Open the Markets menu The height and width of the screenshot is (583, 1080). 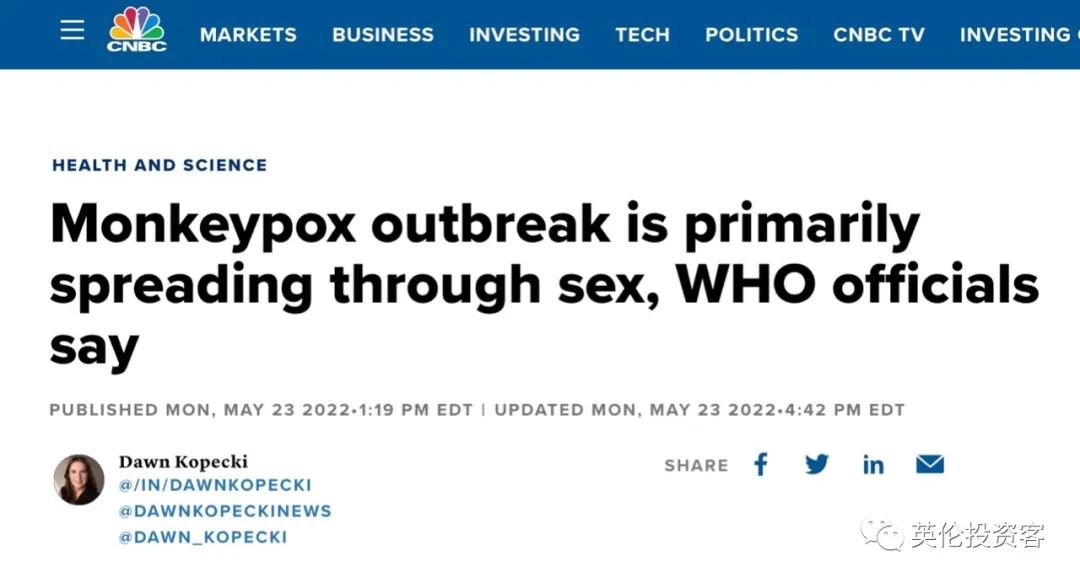point(248,34)
